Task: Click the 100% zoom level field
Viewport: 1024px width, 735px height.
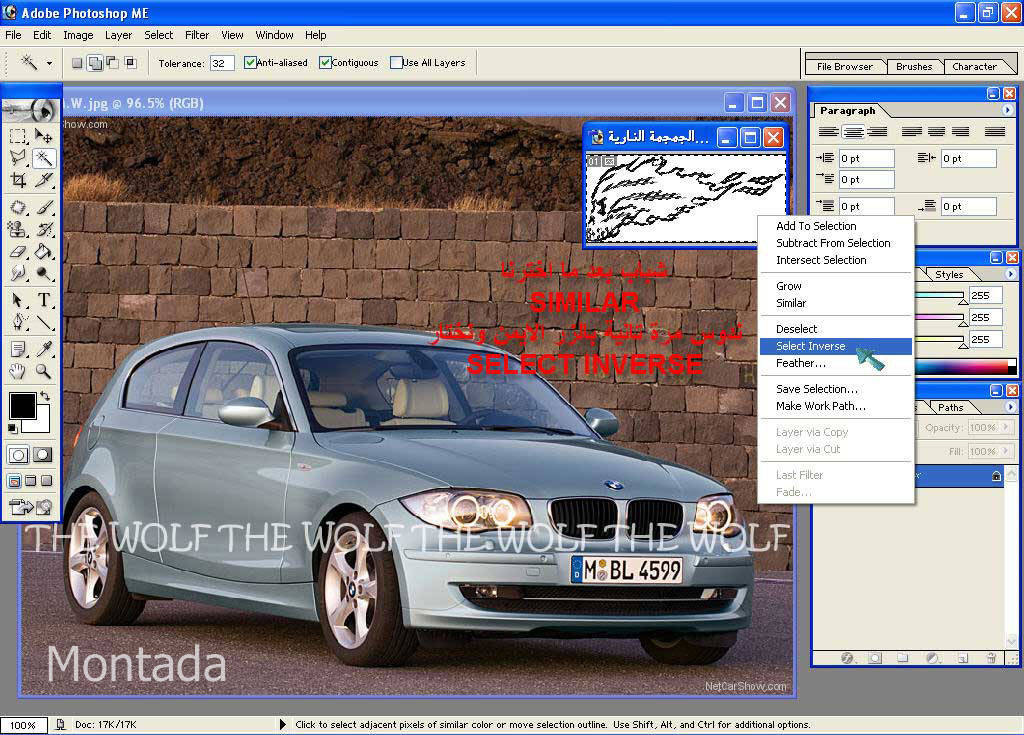Action: (24, 725)
